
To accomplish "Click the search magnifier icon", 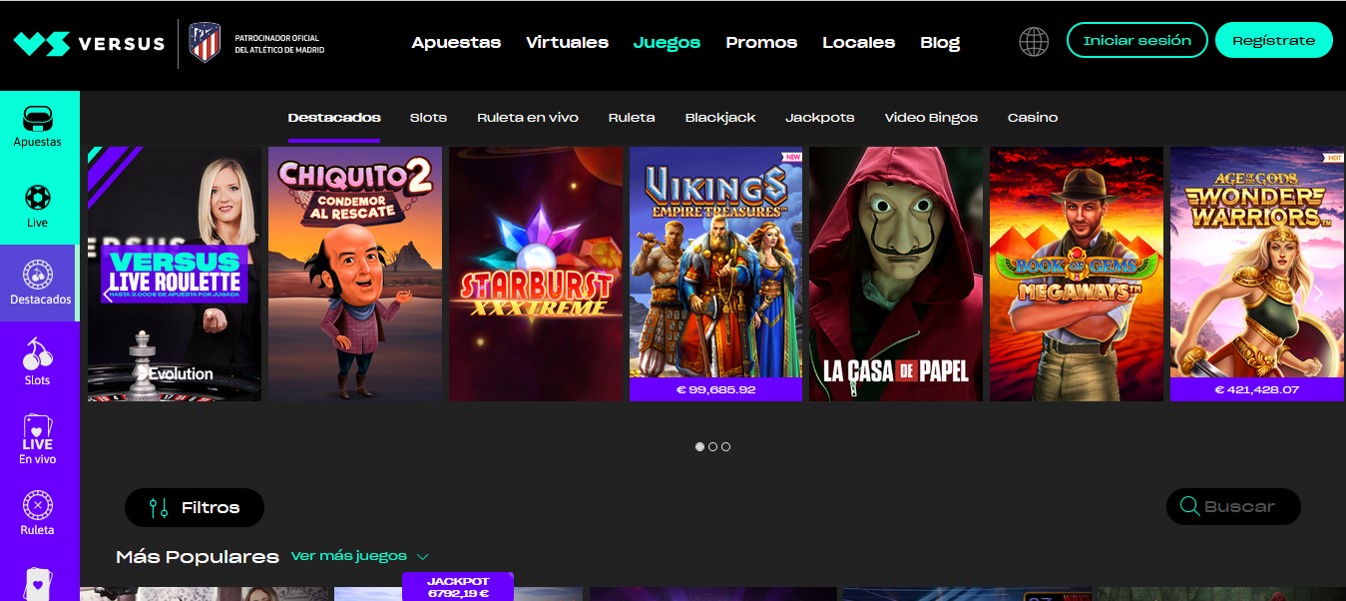I will 1190,506.
